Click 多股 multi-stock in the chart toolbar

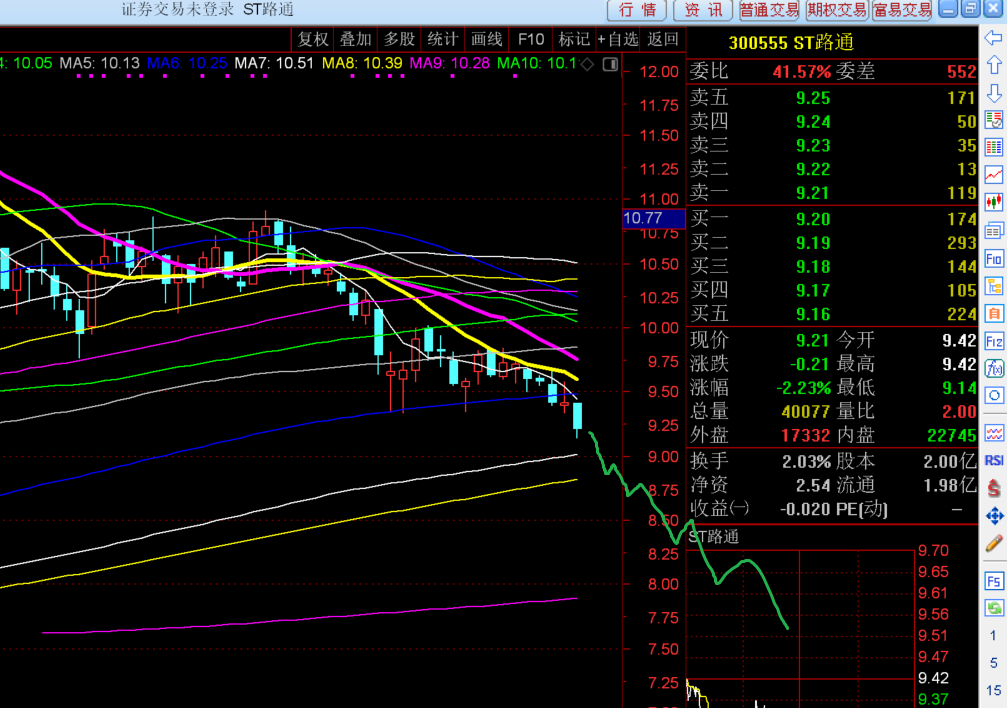(x=399, y=39)
